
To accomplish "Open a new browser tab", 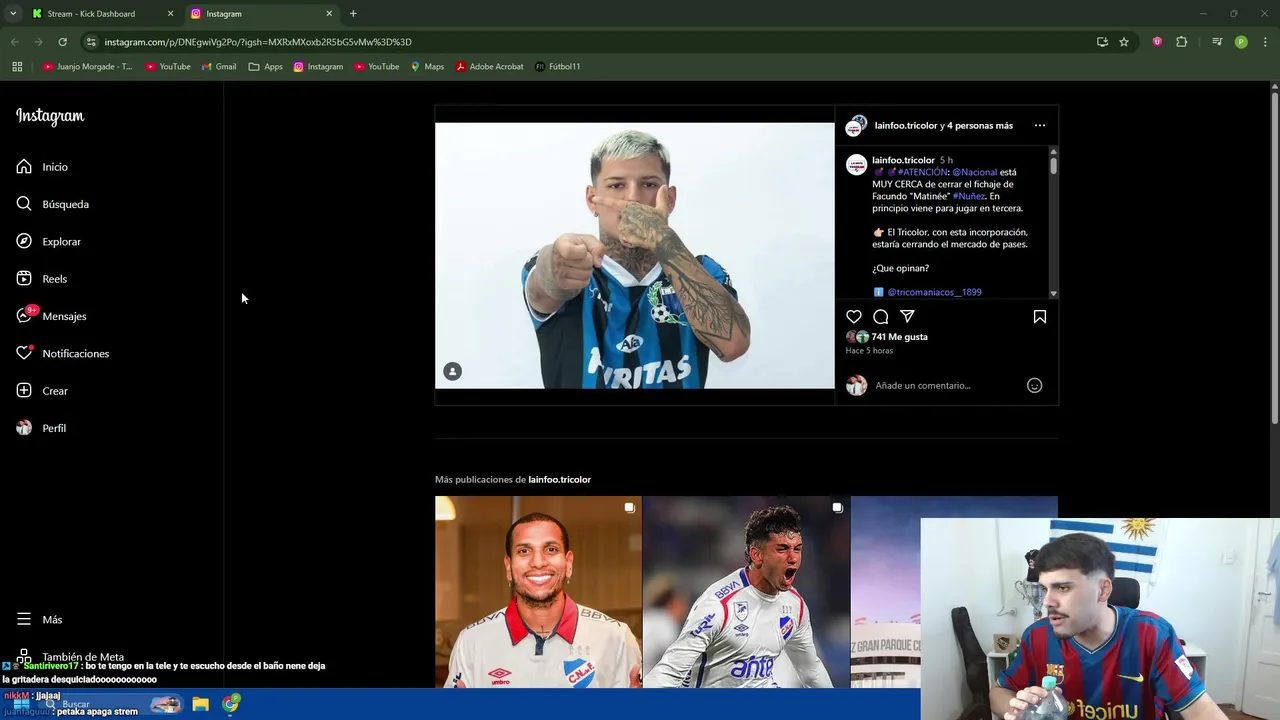I will (353, 14).
